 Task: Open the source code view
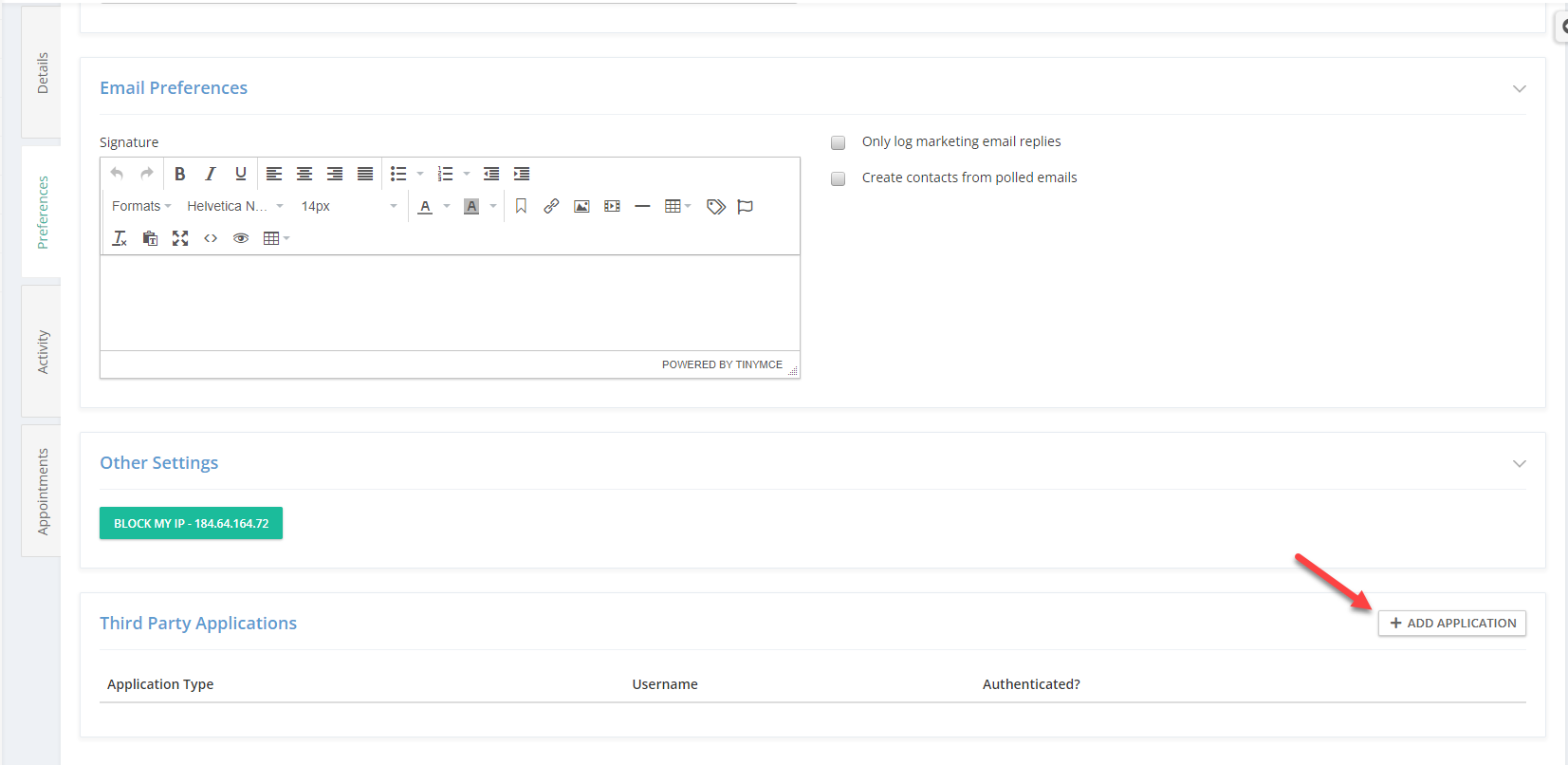[211, 238]
